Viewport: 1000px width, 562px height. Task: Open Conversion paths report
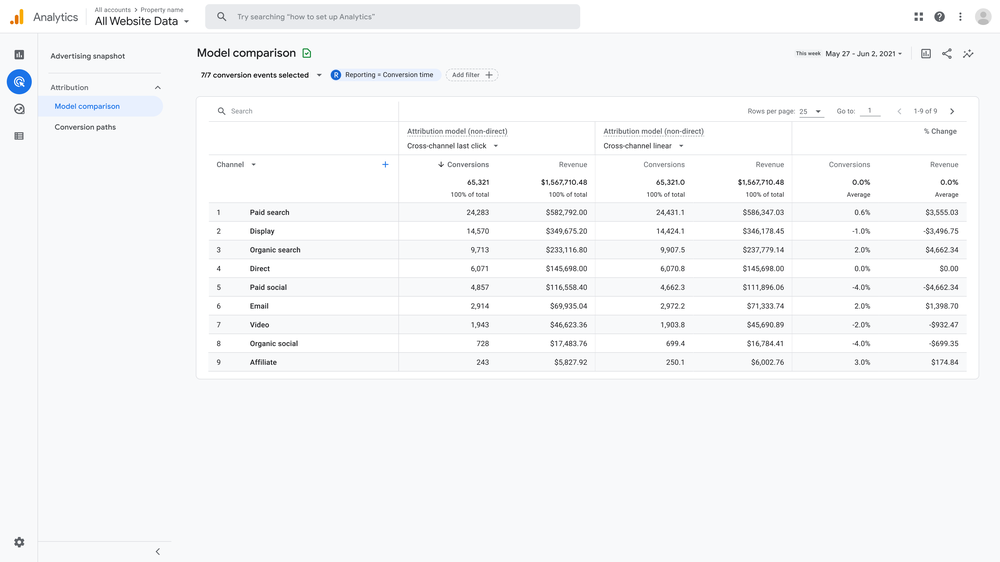point(85,127)
